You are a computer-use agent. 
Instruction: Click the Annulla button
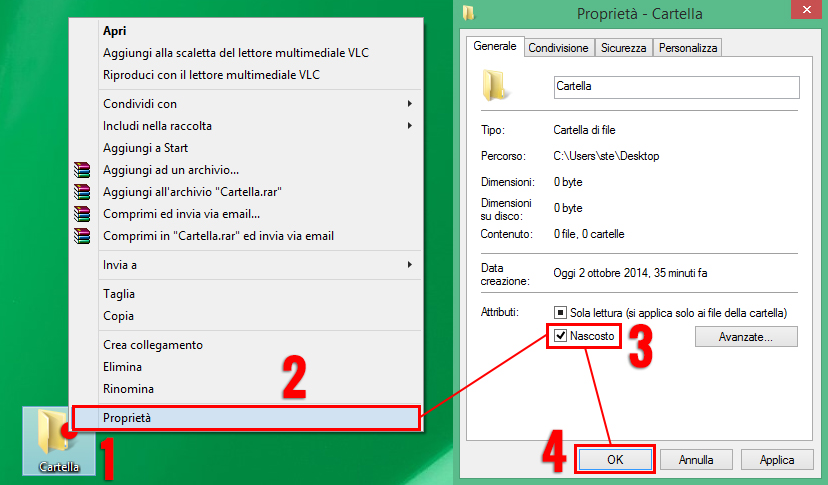point(695,460)
